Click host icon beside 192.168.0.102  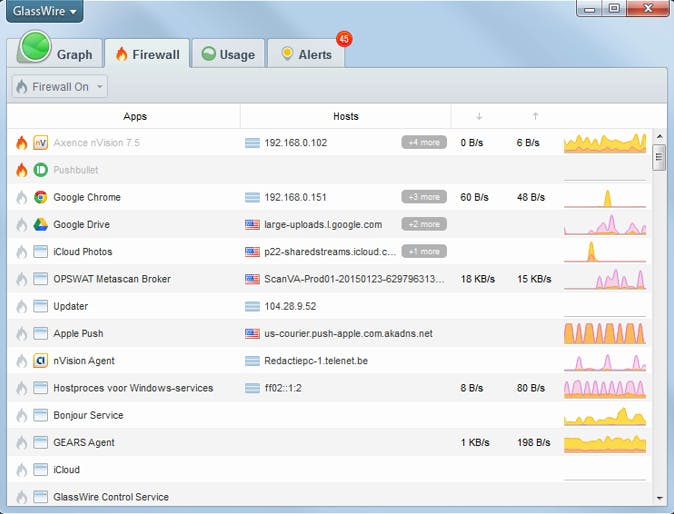[252, 143]
